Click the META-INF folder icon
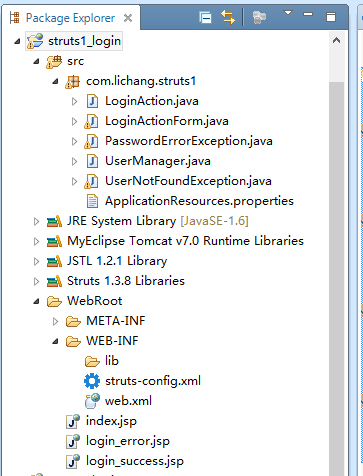Image resolution: width=363 pixels, height=476 pixels. (x=73, y=322)
